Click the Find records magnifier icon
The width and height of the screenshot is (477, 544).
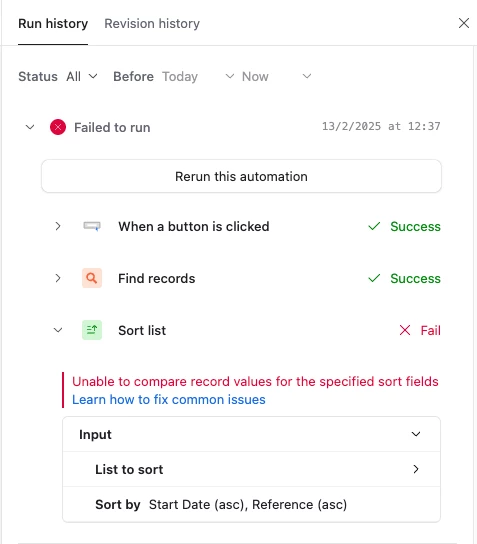tap(92, 278)
